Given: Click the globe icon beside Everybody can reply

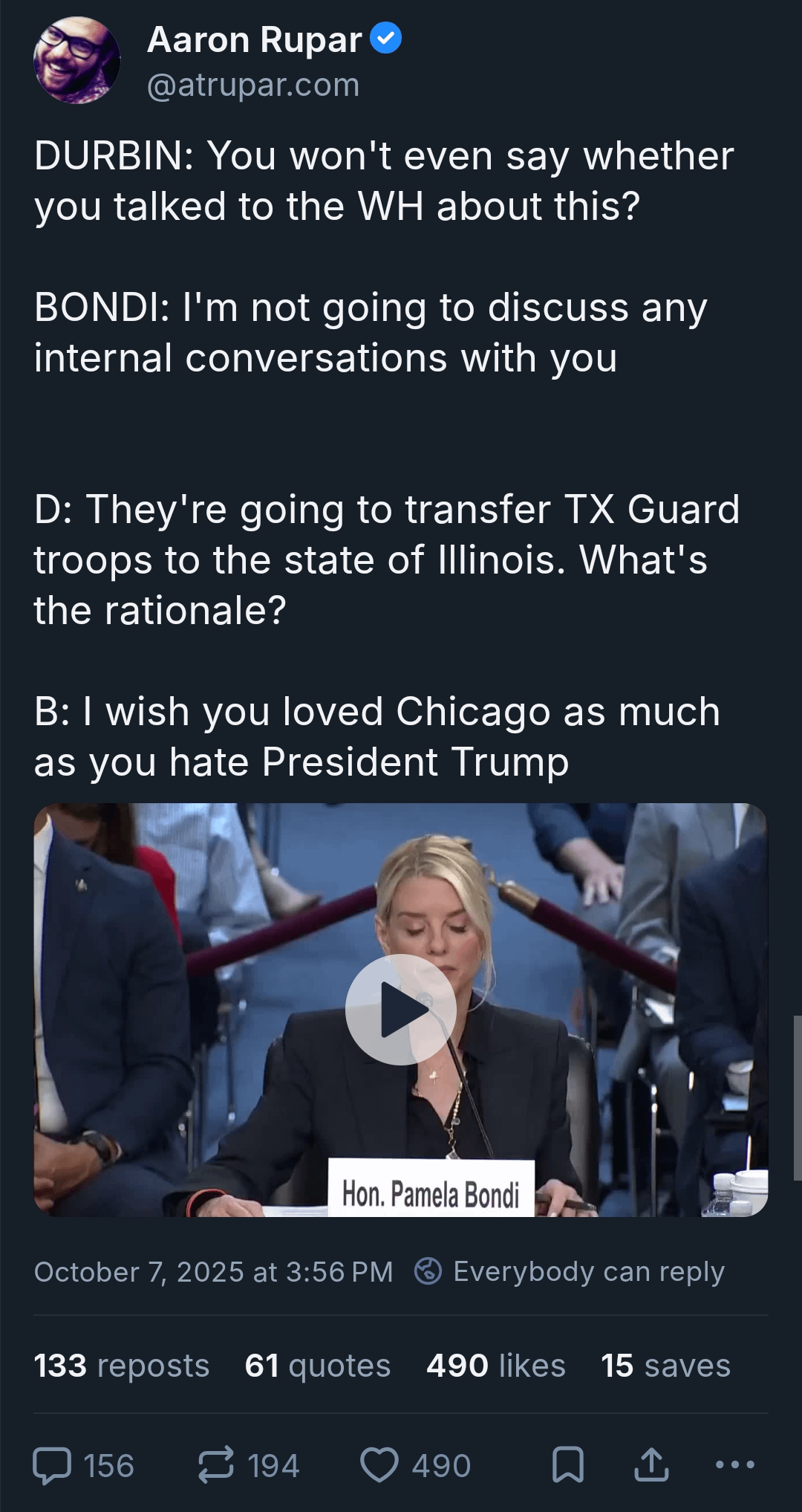Looking at the screenshot, I should (x=428, y=1271).
